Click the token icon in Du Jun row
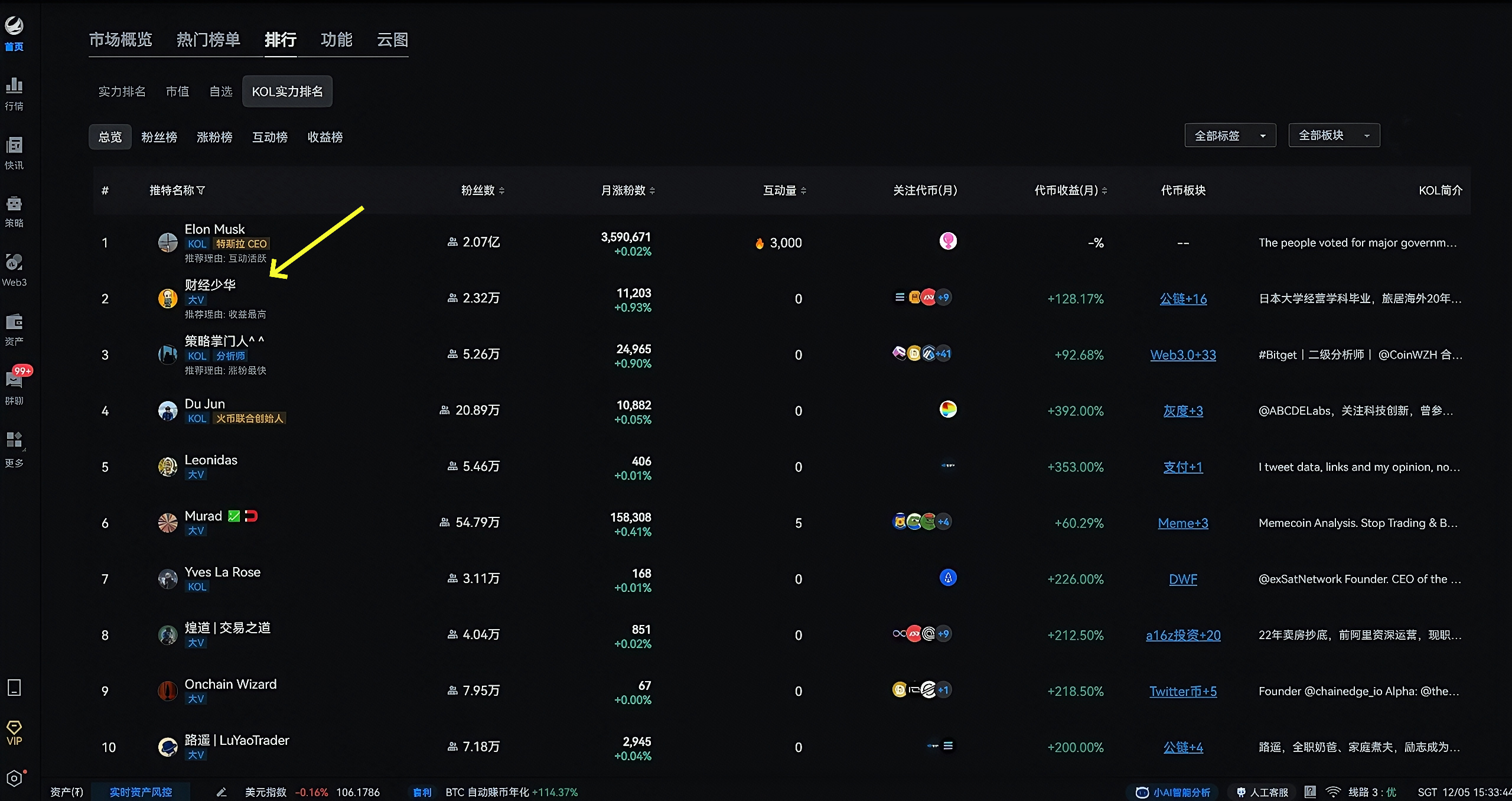The height and width of the screenshot is (801, 1512). (948, 409)
